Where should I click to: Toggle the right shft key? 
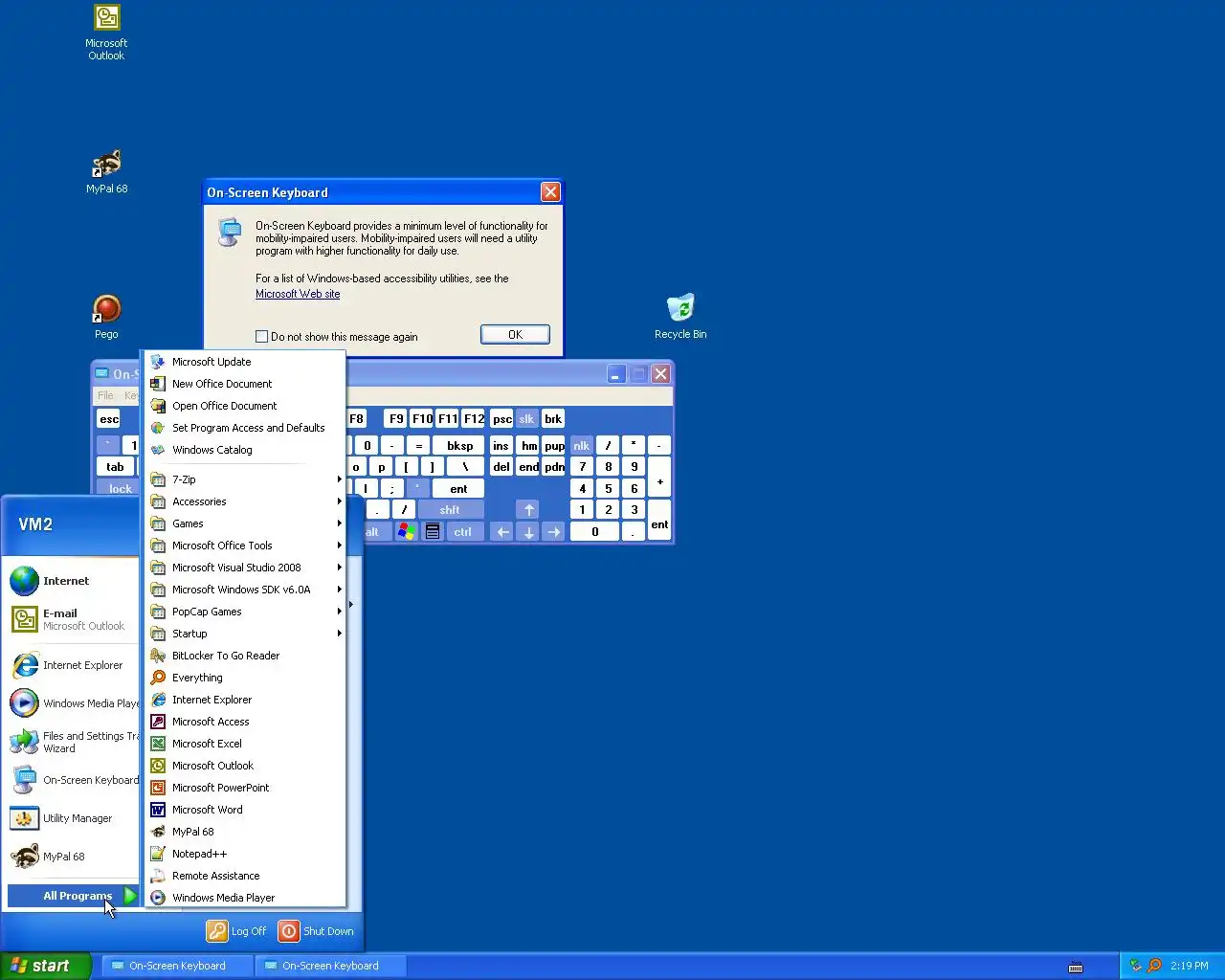(x=450, y=510)
